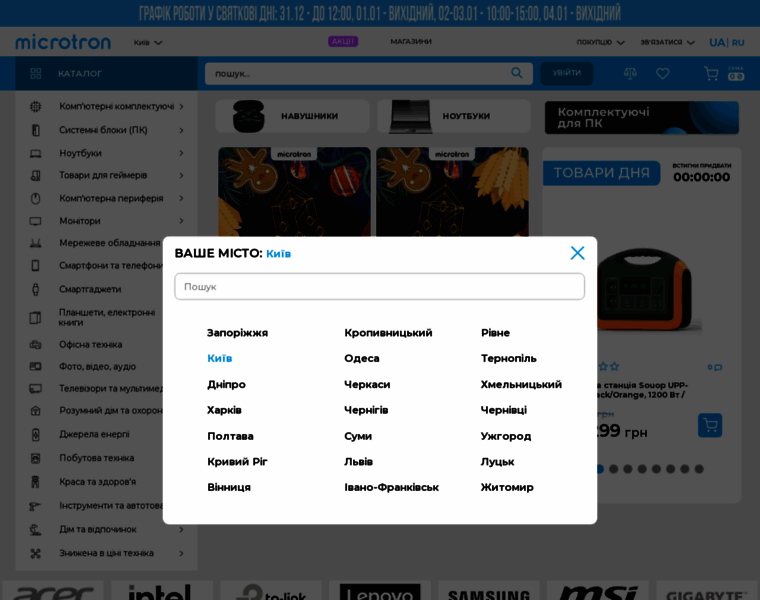The height and width of the screenshot is (600, 760).
Task: Click the Джерела енергії battery icon
Action: (x=35, y=434)
